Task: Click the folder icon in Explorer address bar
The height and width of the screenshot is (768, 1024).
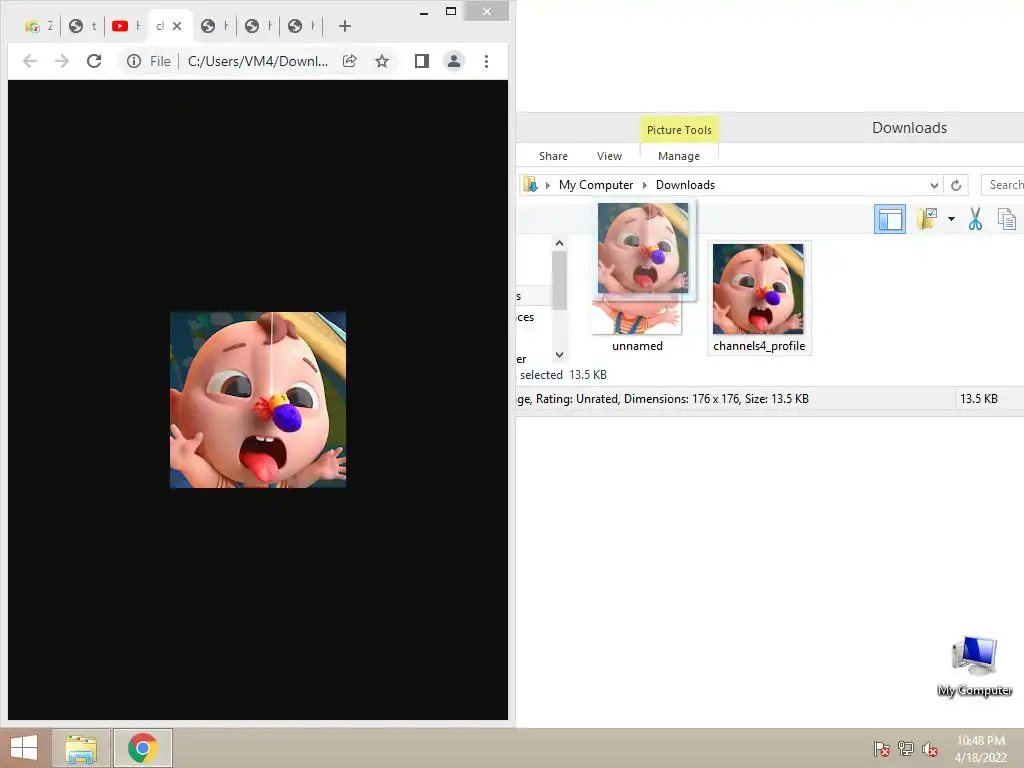Action: (531, 185)
